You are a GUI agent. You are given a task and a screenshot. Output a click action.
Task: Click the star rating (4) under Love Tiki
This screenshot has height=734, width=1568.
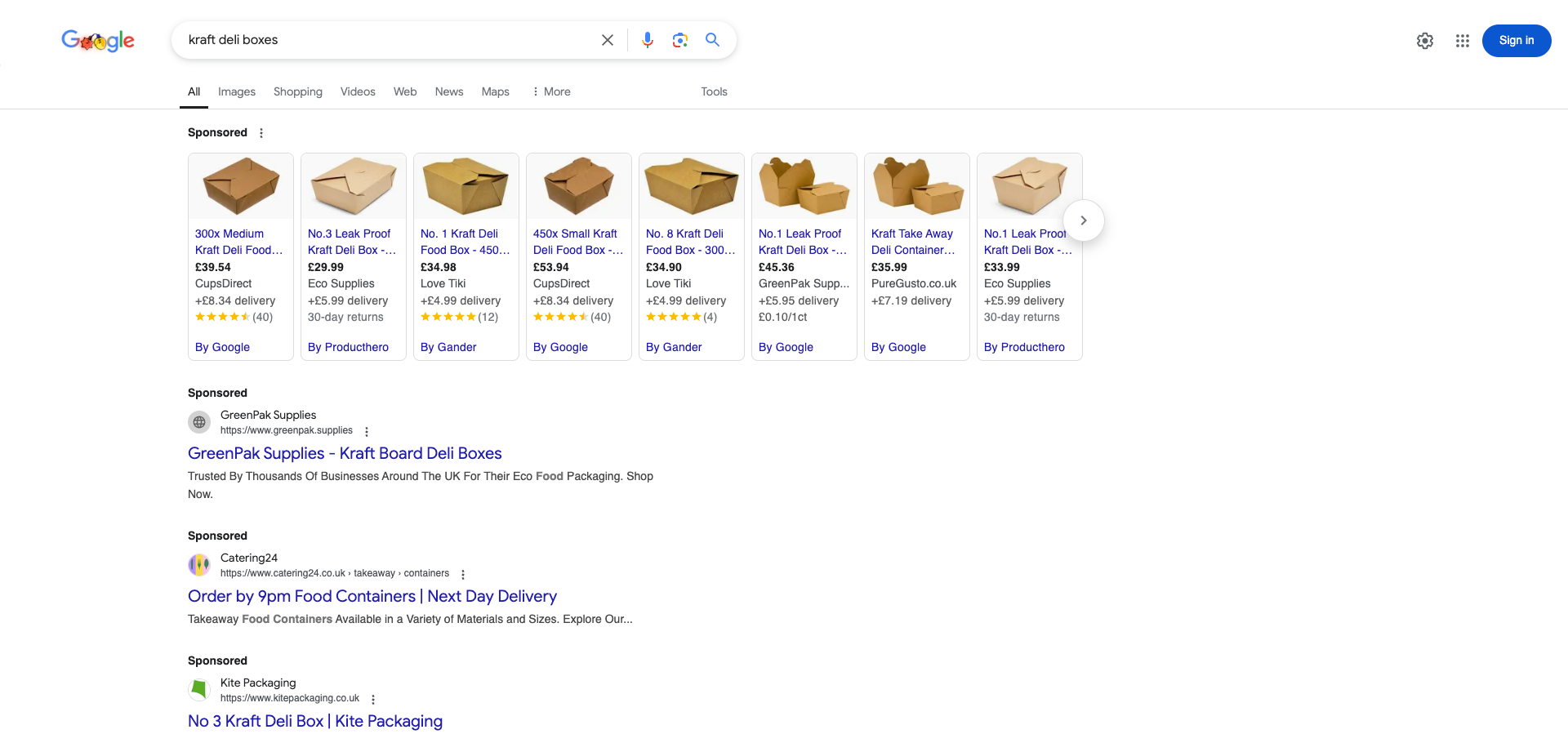click(681, 317)
